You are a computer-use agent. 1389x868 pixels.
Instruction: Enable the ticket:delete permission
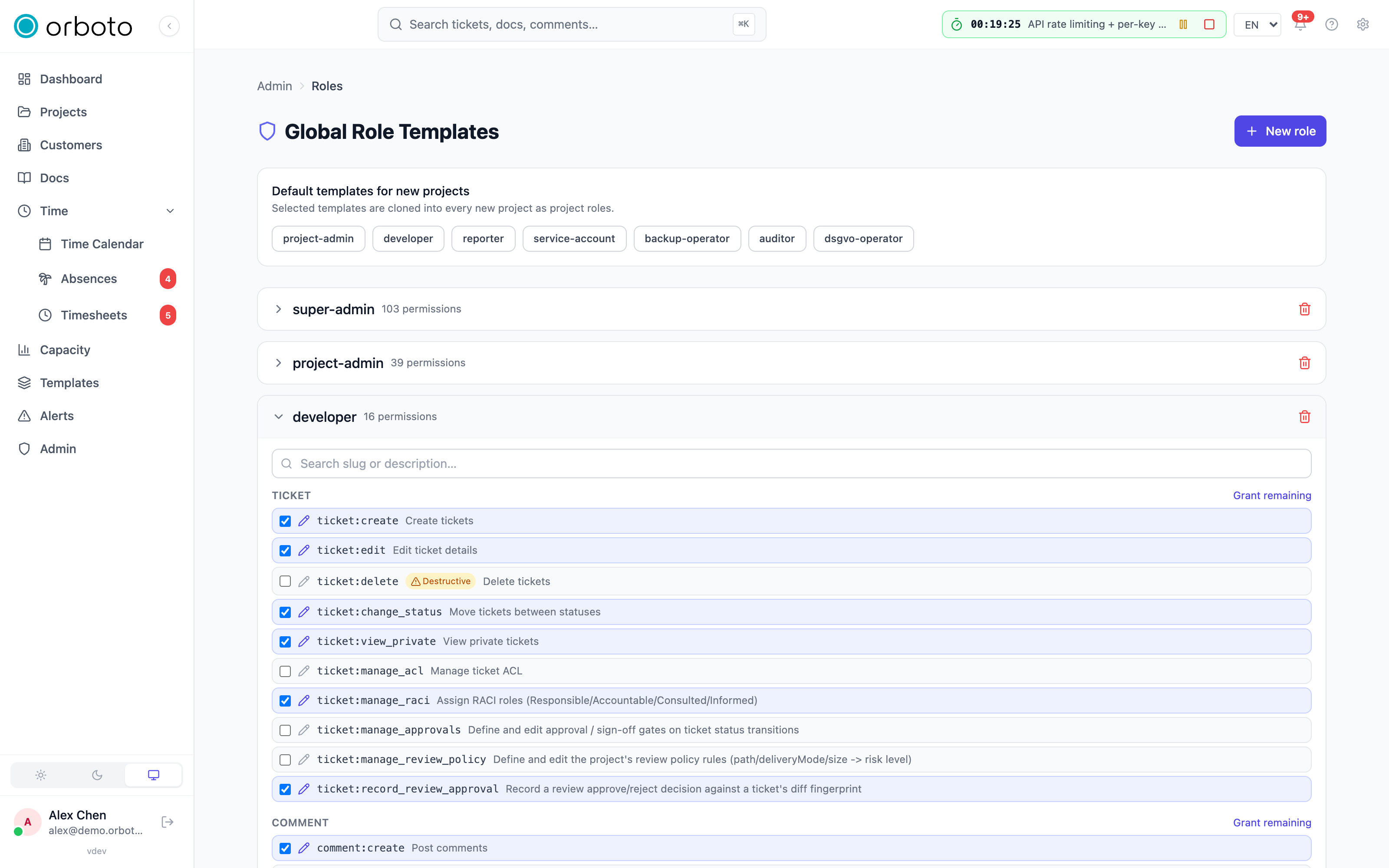285,581
